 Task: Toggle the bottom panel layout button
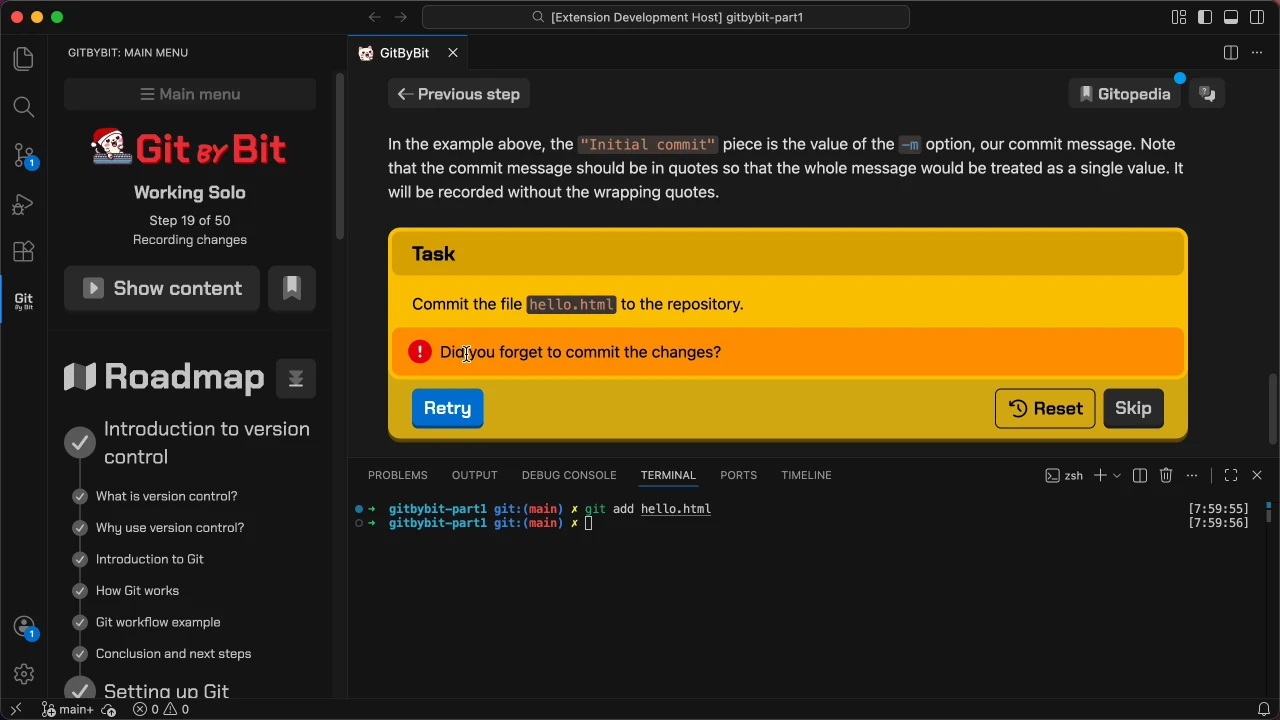[x=1231, y=17]
